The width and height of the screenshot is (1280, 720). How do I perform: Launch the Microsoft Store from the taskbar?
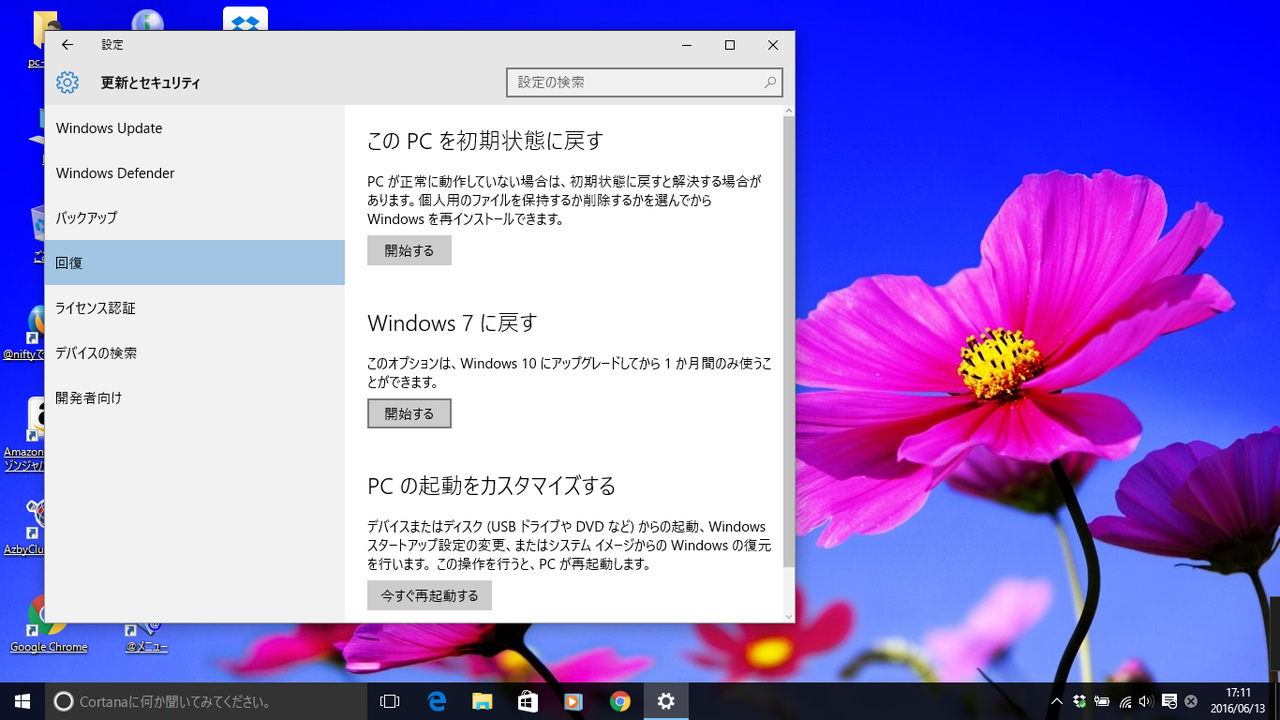[x=528, y=700]
